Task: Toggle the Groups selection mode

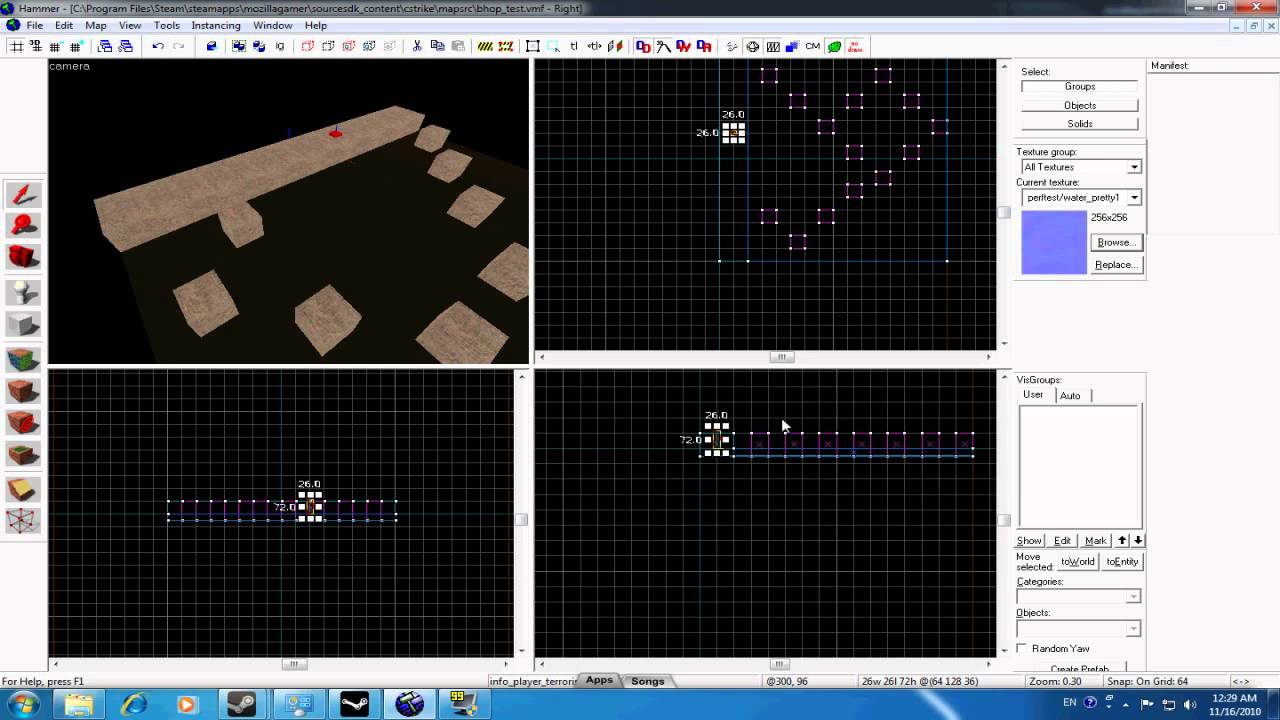Action: (x=1080, y=87)
